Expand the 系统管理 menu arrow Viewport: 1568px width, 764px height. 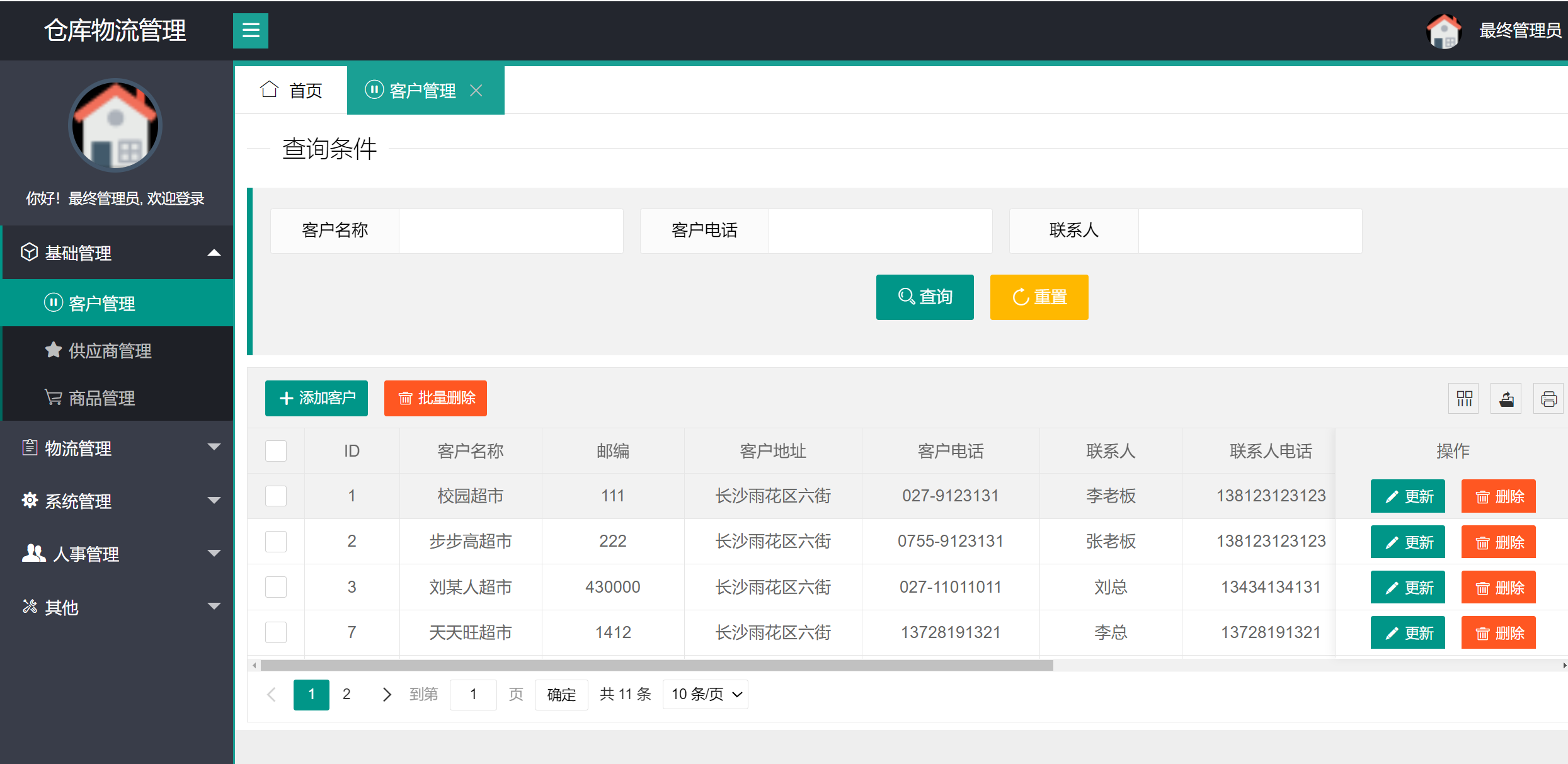point(214,501)
